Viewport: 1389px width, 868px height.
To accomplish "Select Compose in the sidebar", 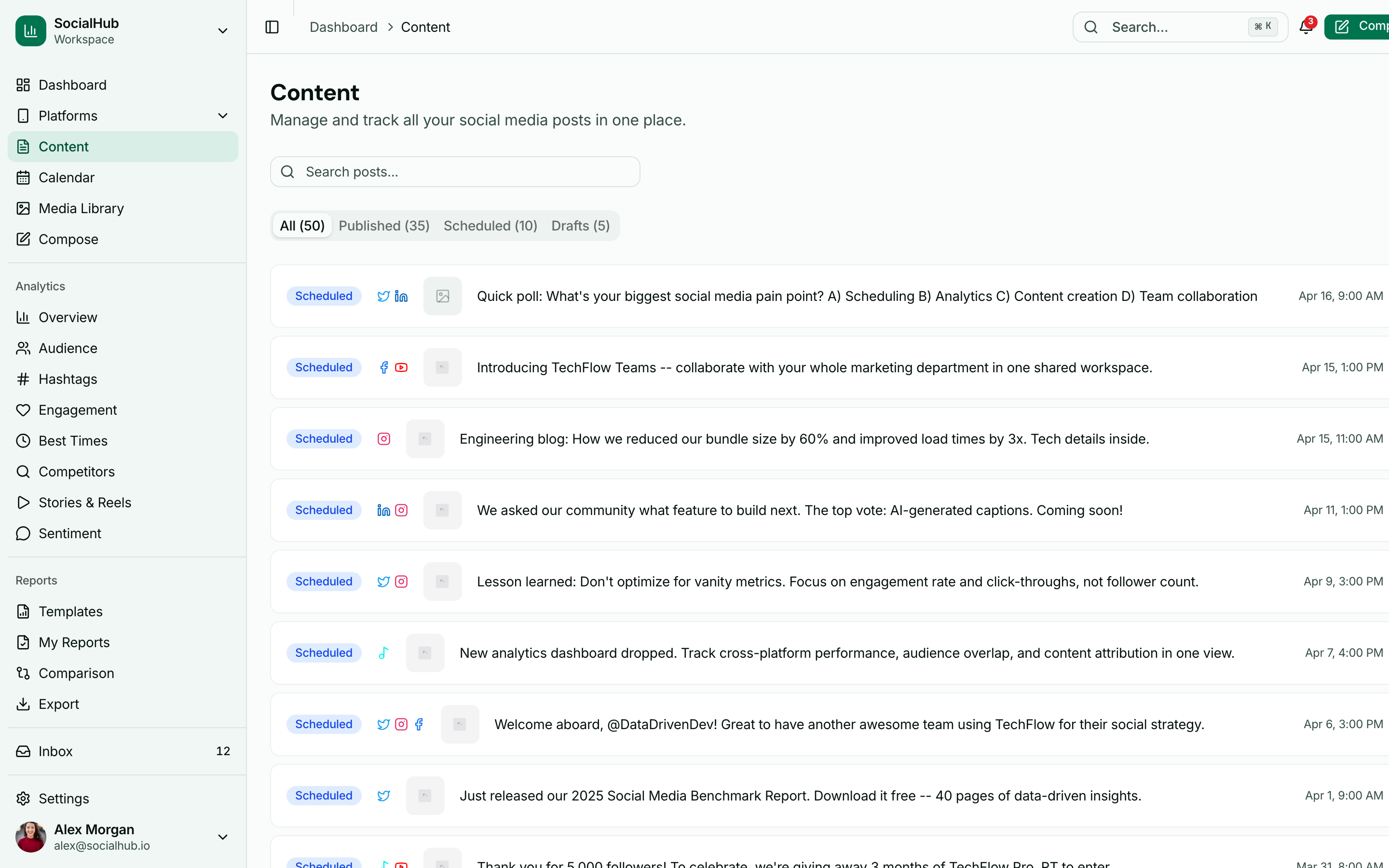I will pyautogui.click(x=68, y=239).
